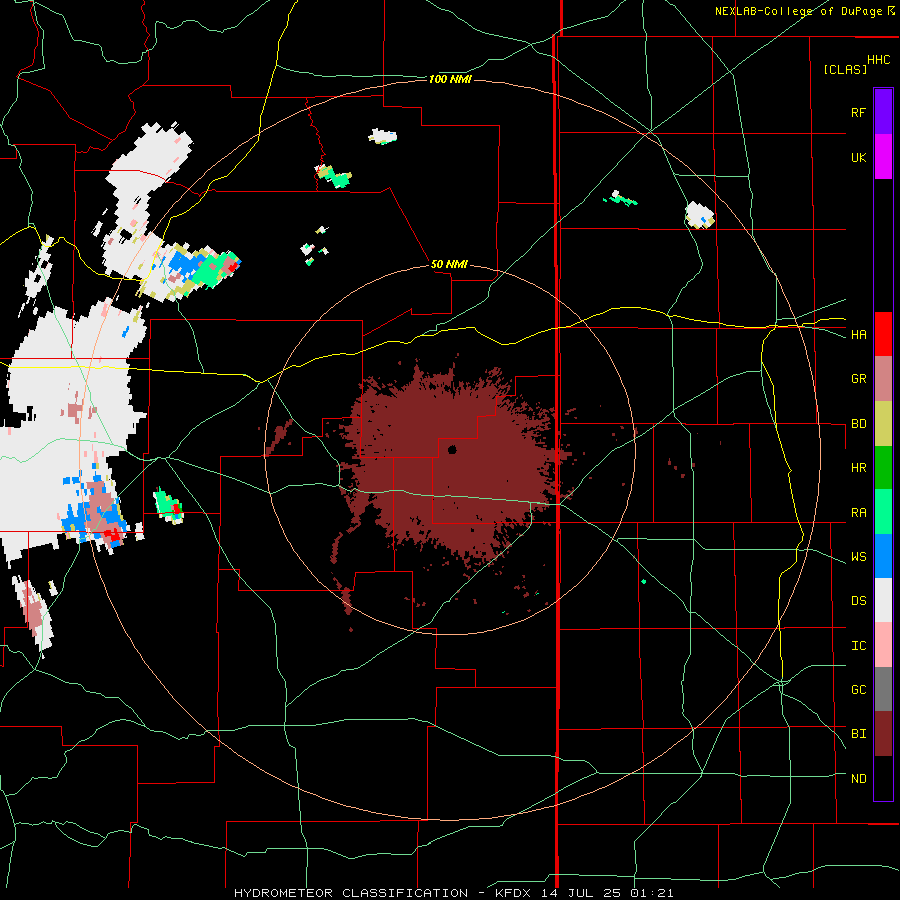Click the HA legend label

(858, 334)
